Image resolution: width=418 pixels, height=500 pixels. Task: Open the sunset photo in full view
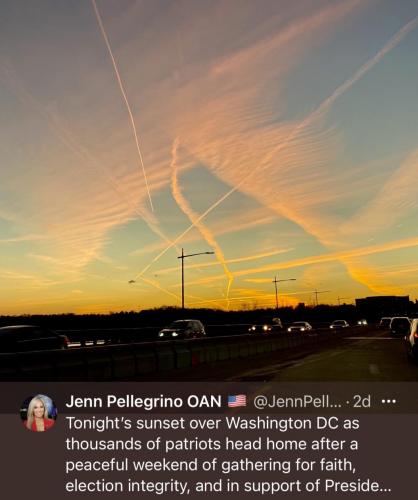[x=209, y=191]
